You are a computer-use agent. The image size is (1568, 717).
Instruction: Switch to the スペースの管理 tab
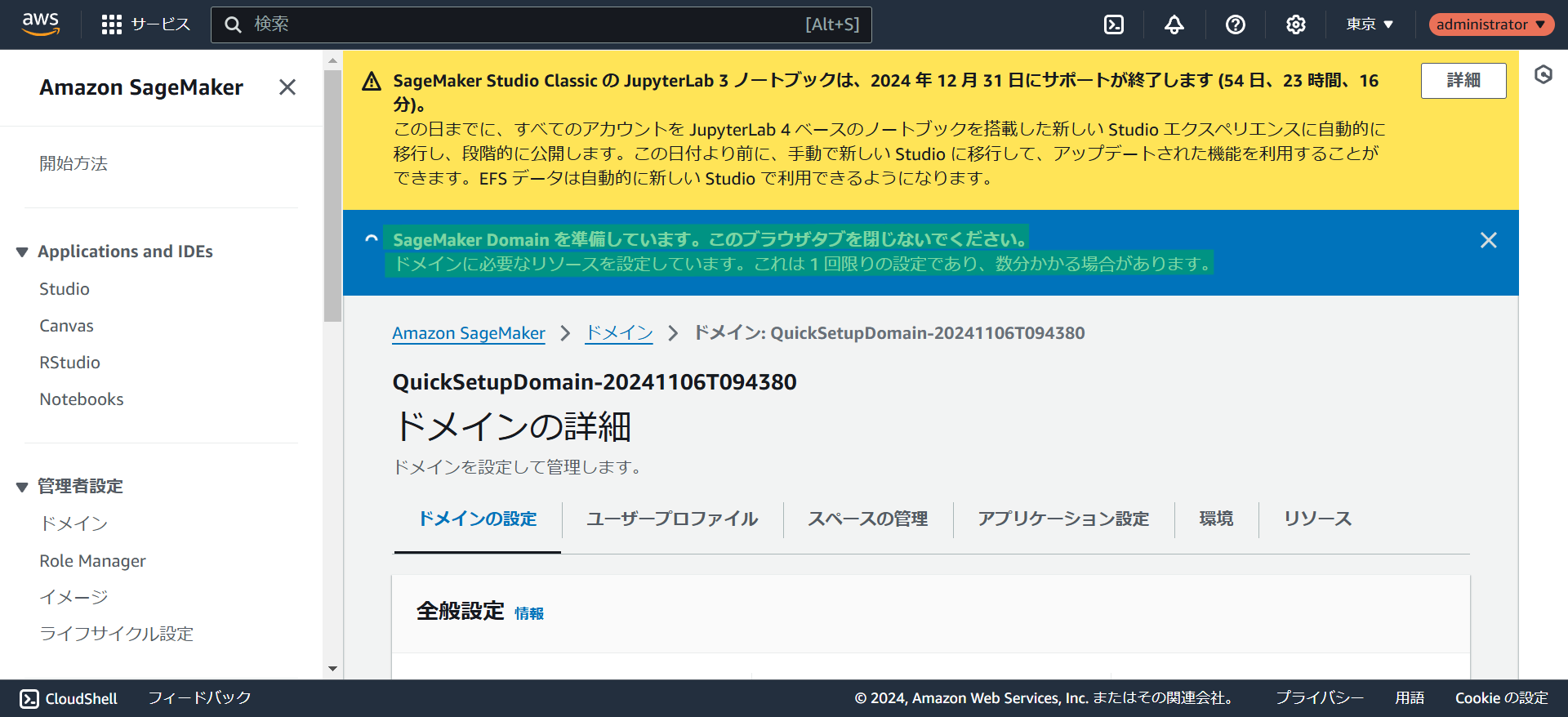[x=867, y=519]
